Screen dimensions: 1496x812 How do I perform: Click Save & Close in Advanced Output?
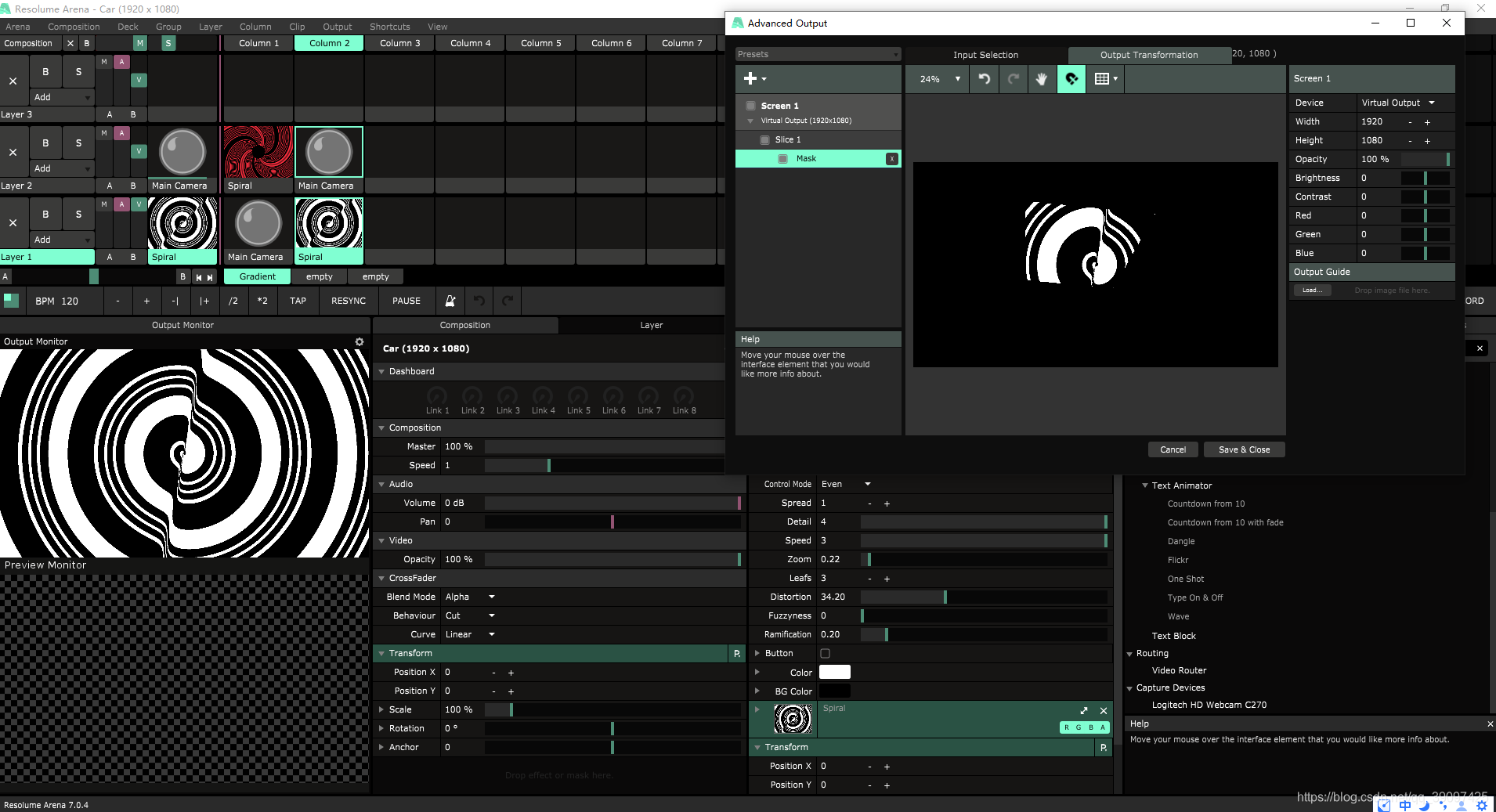(1244, 450)
